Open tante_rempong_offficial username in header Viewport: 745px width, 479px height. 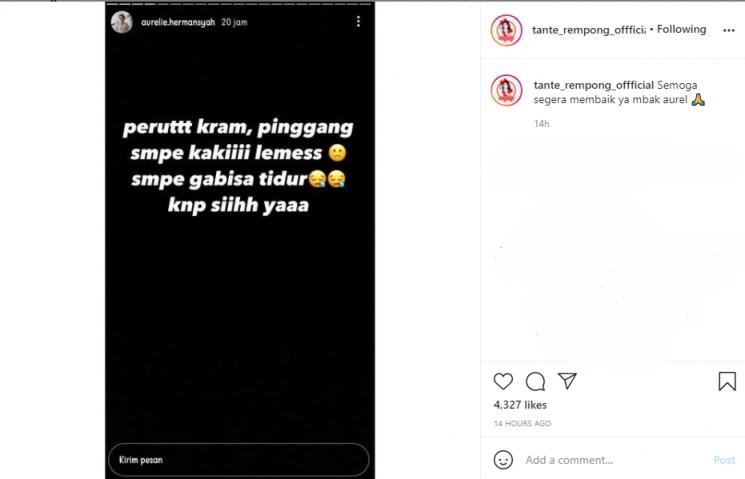588,30
